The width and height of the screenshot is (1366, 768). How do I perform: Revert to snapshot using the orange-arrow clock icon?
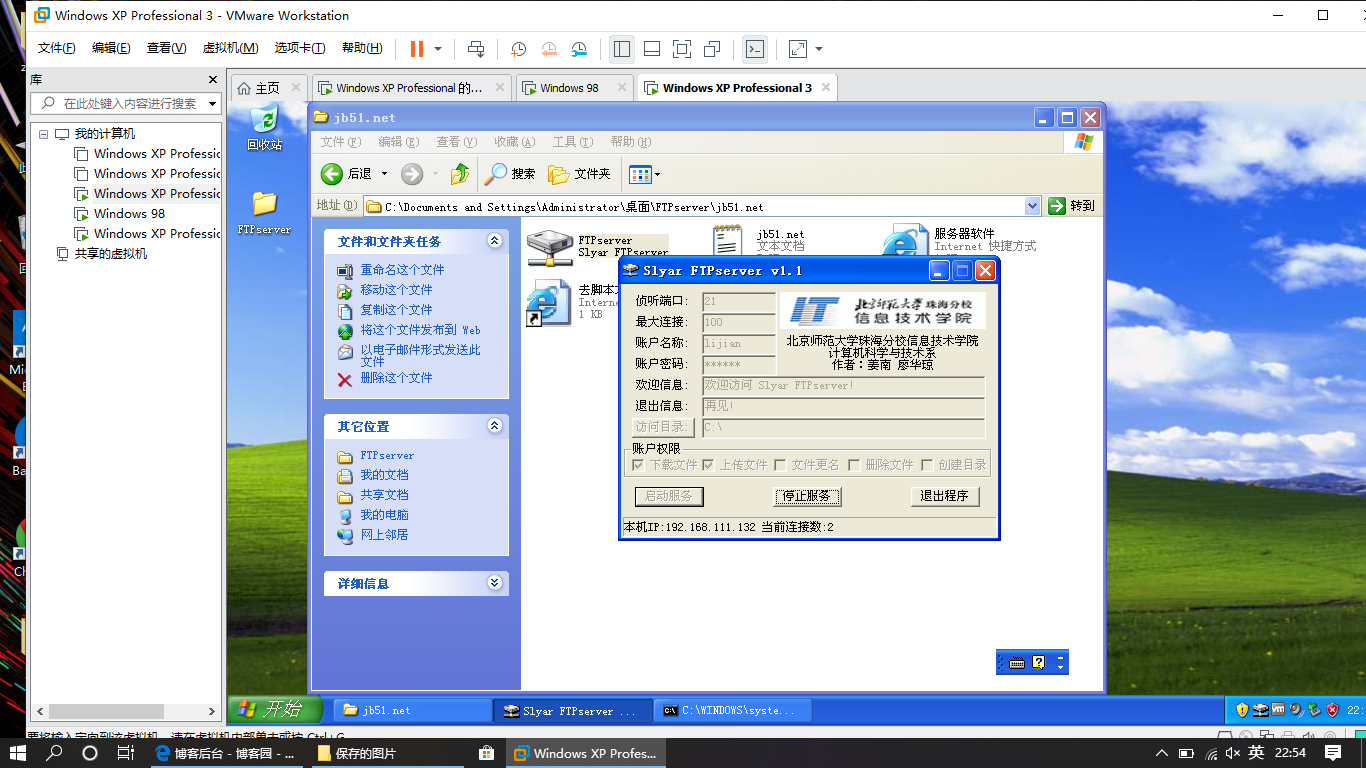[x=549, y=49]
